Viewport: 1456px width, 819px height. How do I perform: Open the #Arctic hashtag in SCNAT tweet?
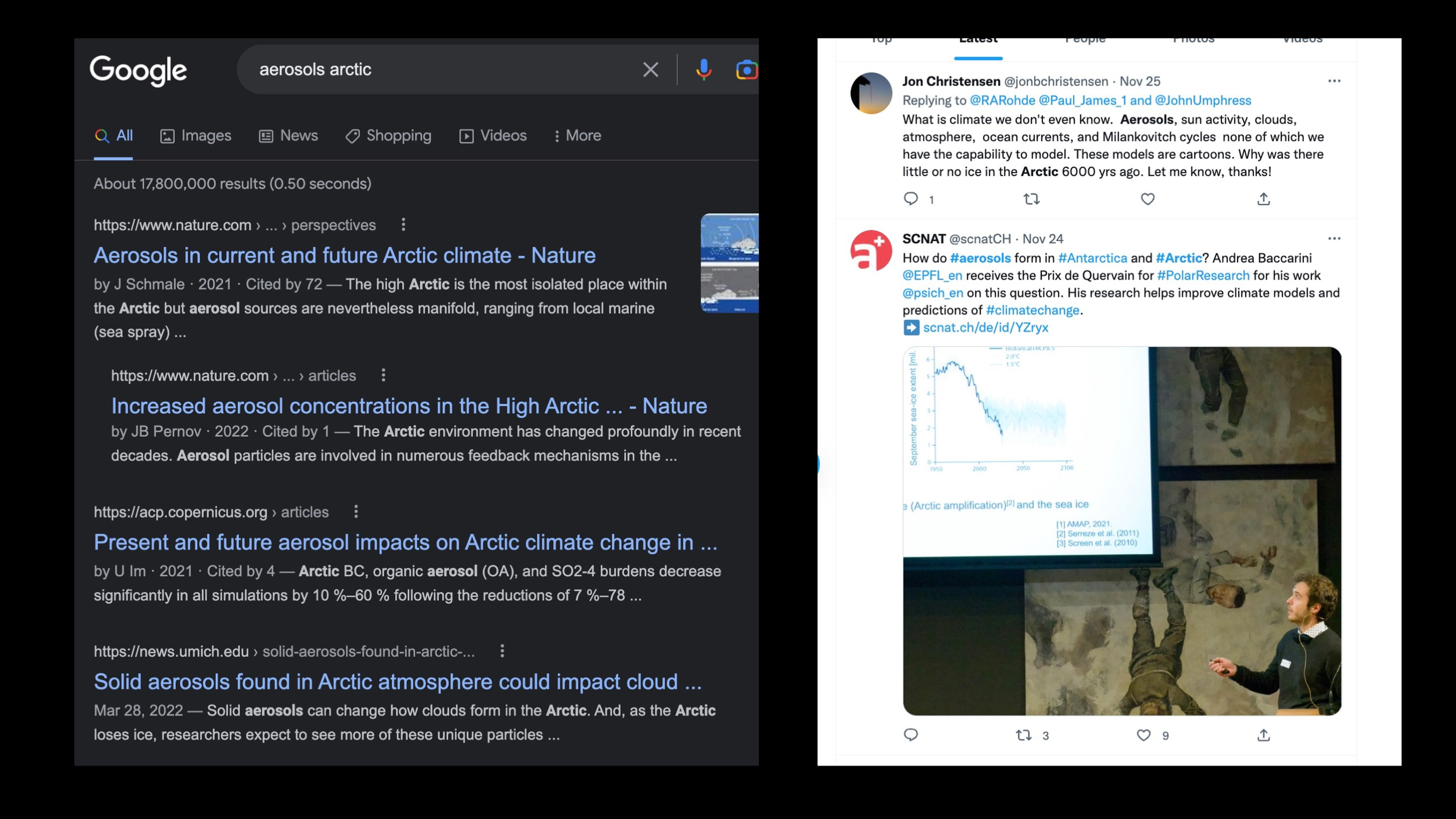coord(1179,258)
